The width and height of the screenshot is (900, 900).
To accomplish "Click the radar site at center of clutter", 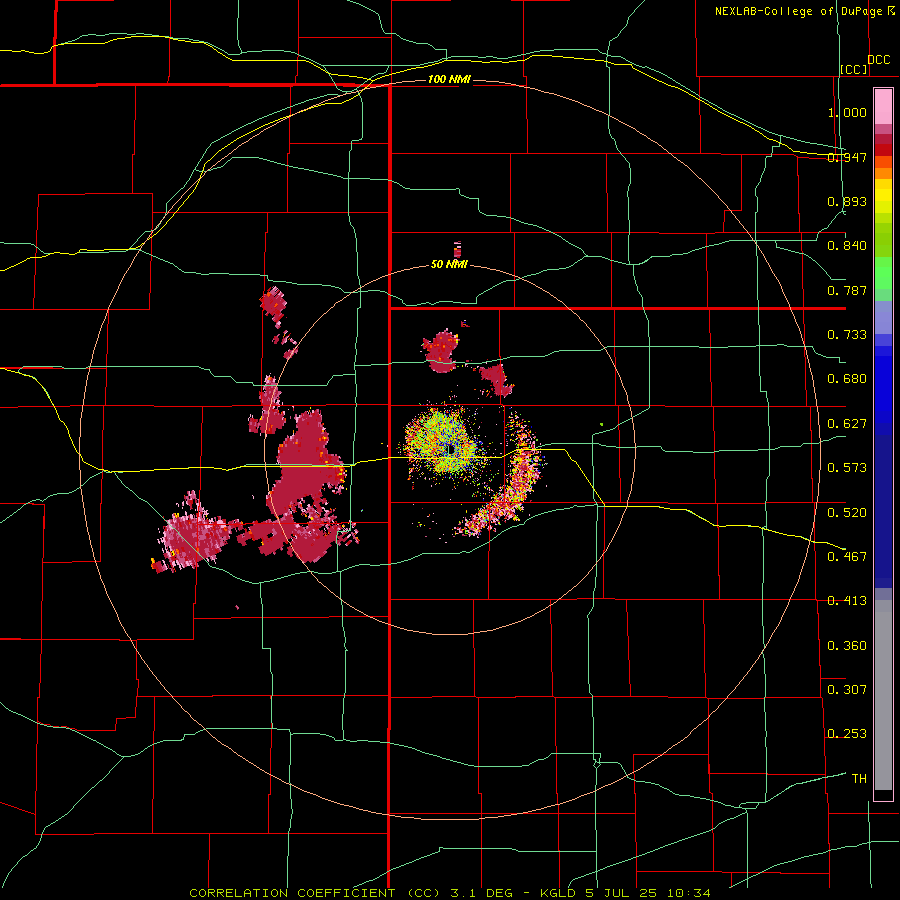I will coord(449,449).
